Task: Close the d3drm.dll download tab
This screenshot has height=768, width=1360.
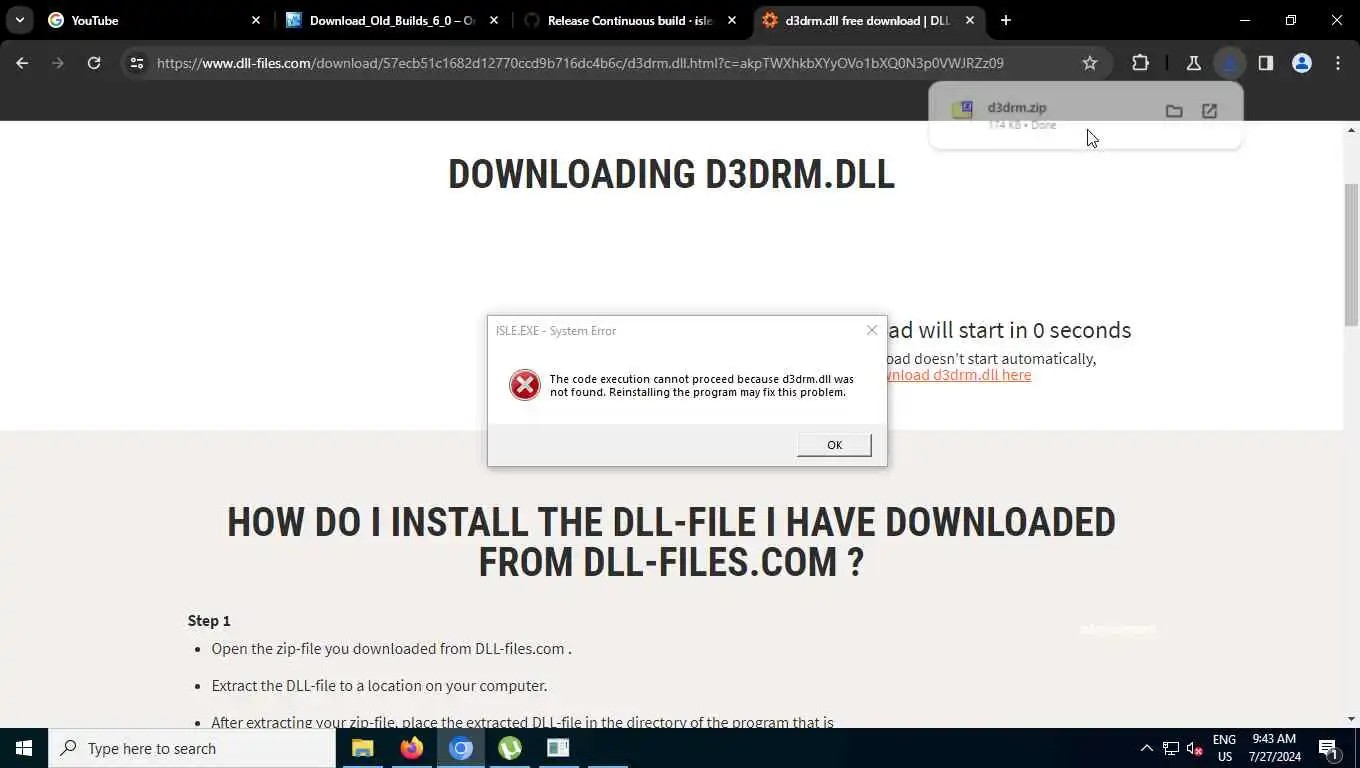Action: tap(969, 20)
